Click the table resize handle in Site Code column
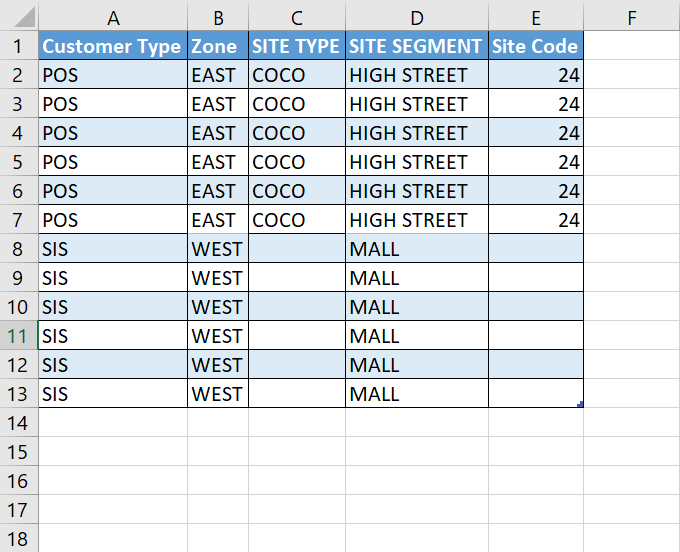 [x=580, y=405]
